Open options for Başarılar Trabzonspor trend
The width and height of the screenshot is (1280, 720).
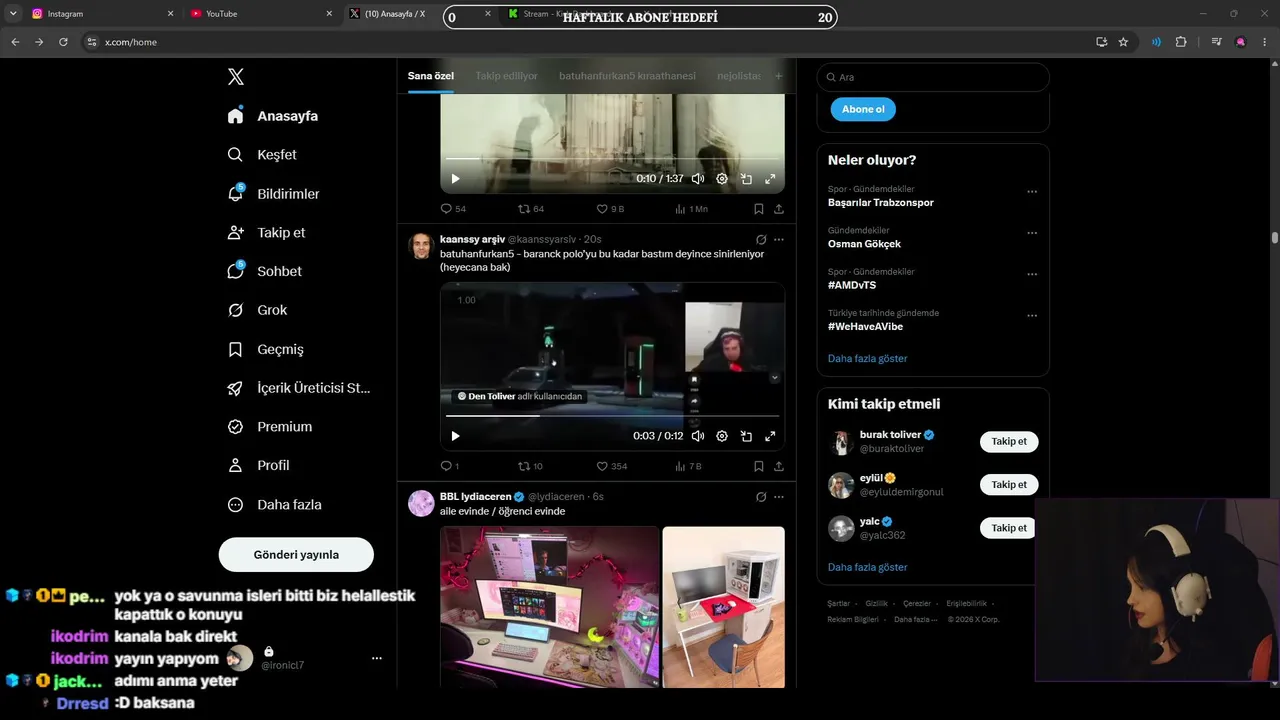[x=1032, y=192]
